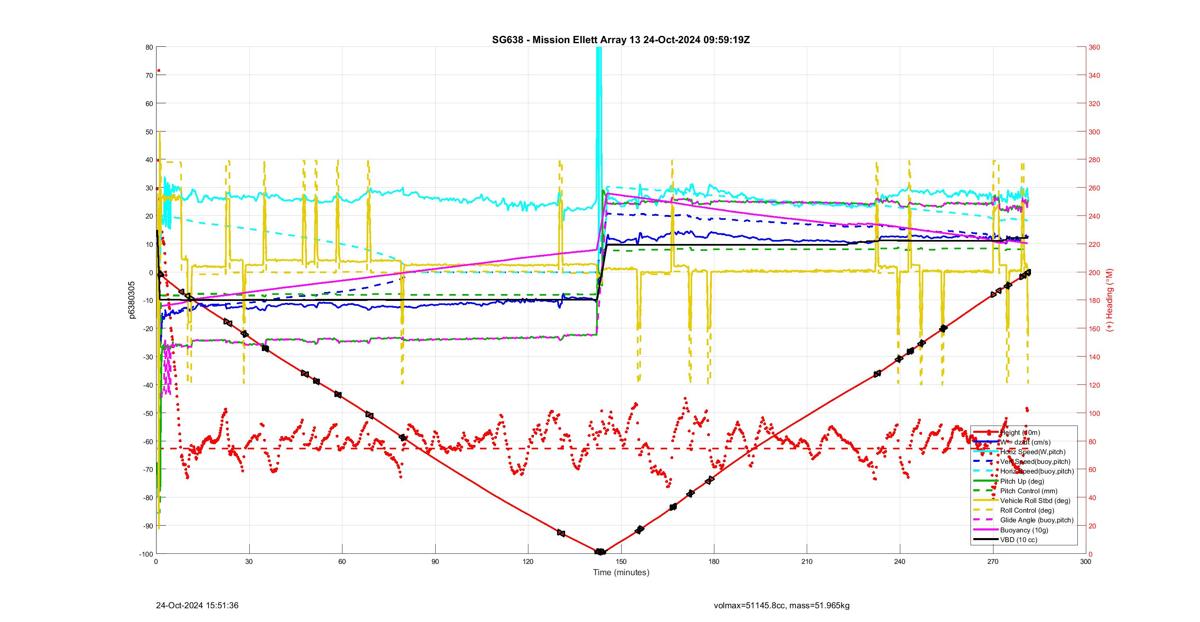
Task: Click right heading-axis tick label 140
Action: (1095, 357)
